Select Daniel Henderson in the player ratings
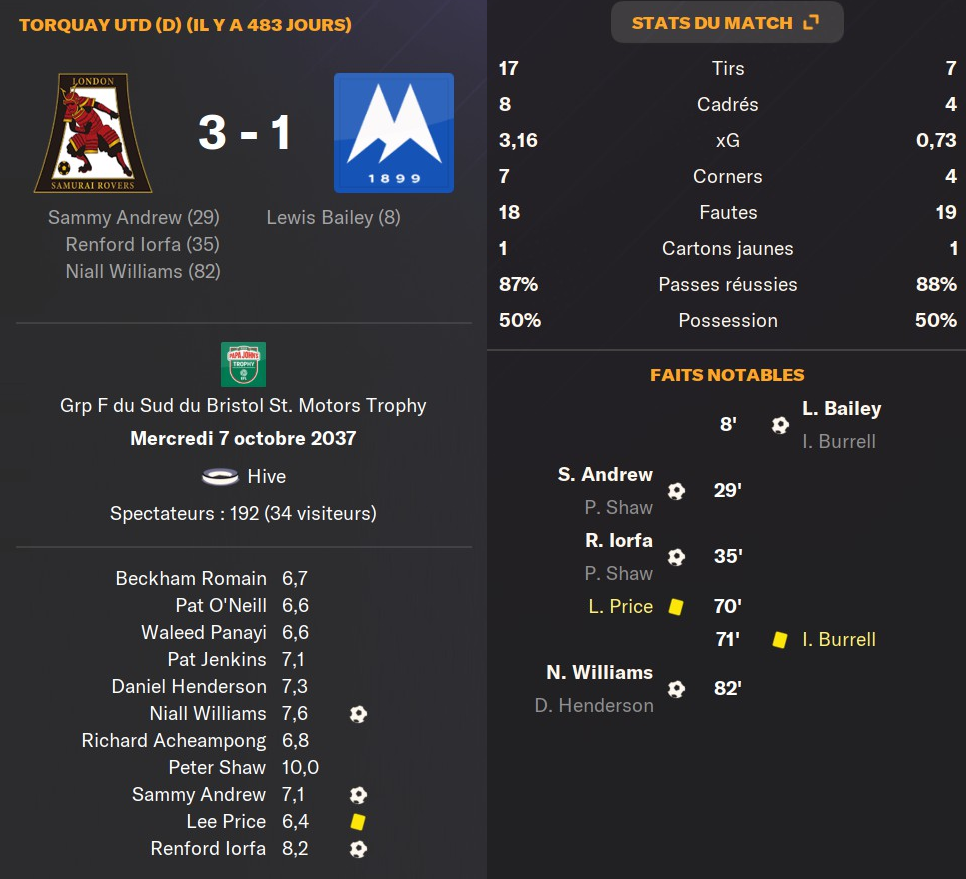Image resolution: width=966 pixels, height=879 pixels. [x=189, y=687]
